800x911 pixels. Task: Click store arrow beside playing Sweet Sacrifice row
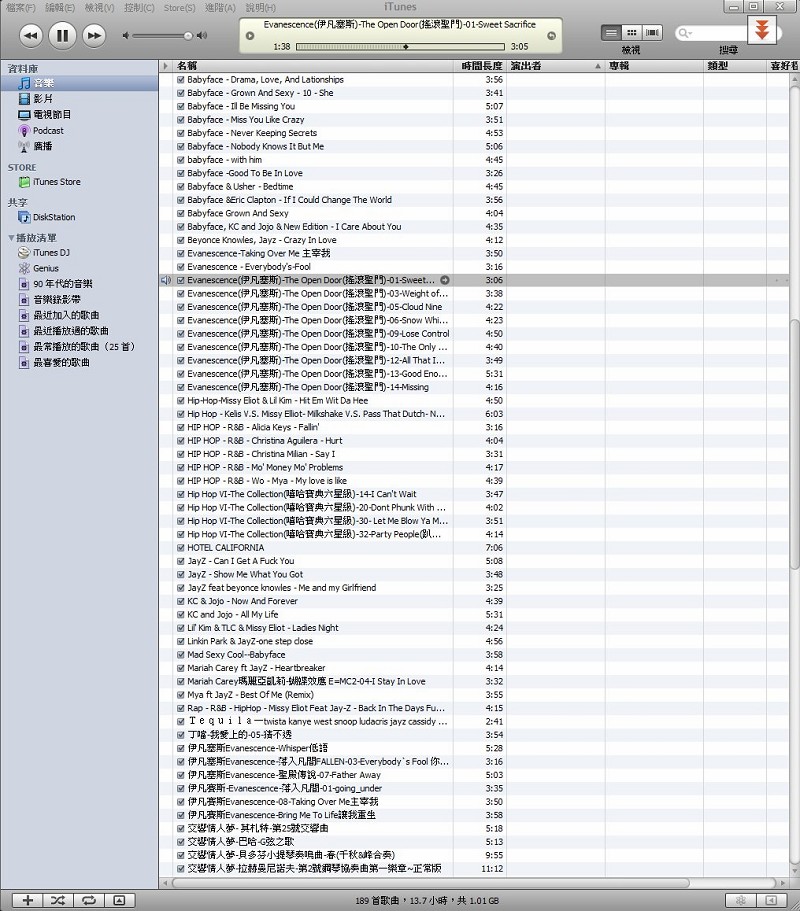point(445,280)
